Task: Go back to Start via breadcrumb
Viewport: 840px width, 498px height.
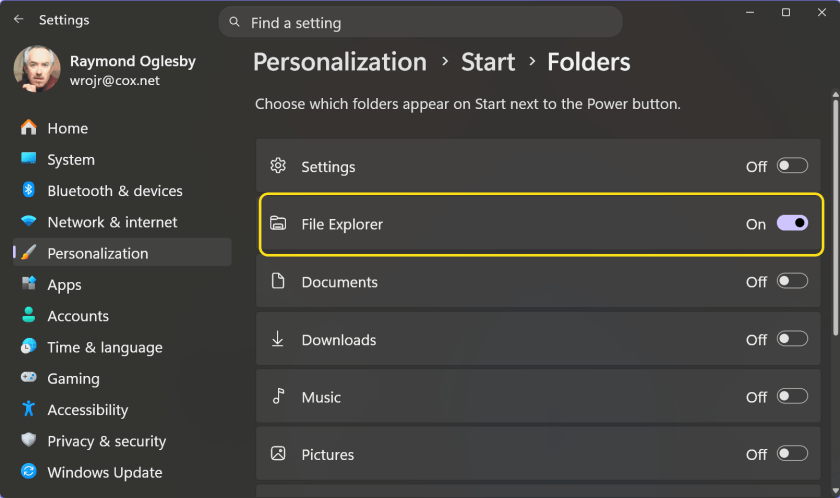Action: click(488, 62)
